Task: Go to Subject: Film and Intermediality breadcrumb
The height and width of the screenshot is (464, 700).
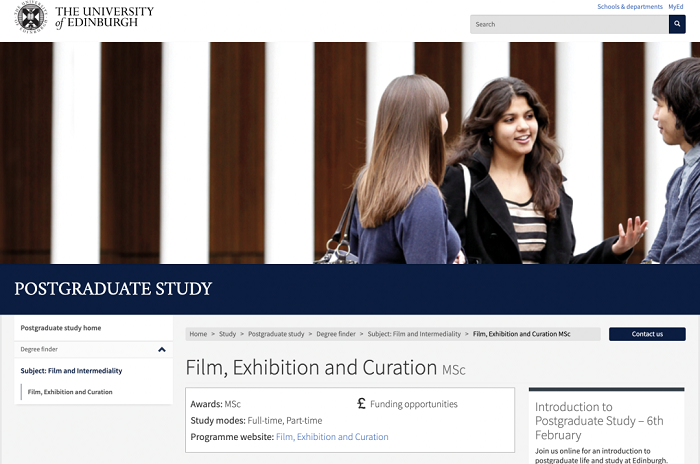Action: coord(414,334)
